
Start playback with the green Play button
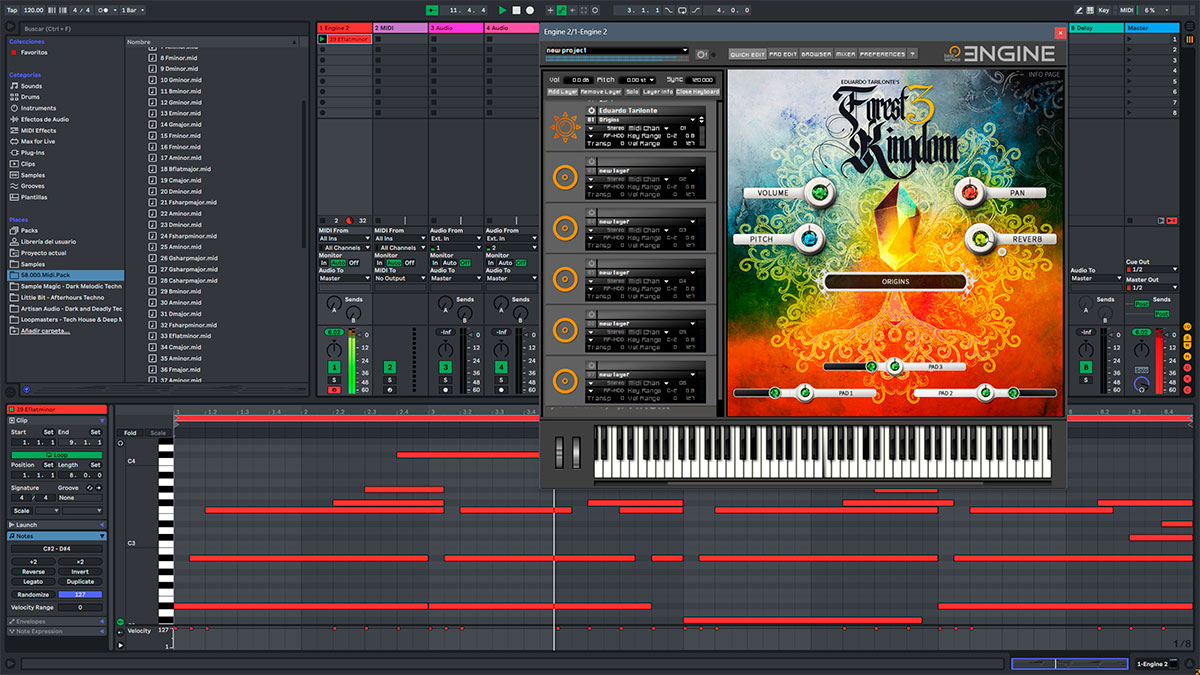pos(503,10)
